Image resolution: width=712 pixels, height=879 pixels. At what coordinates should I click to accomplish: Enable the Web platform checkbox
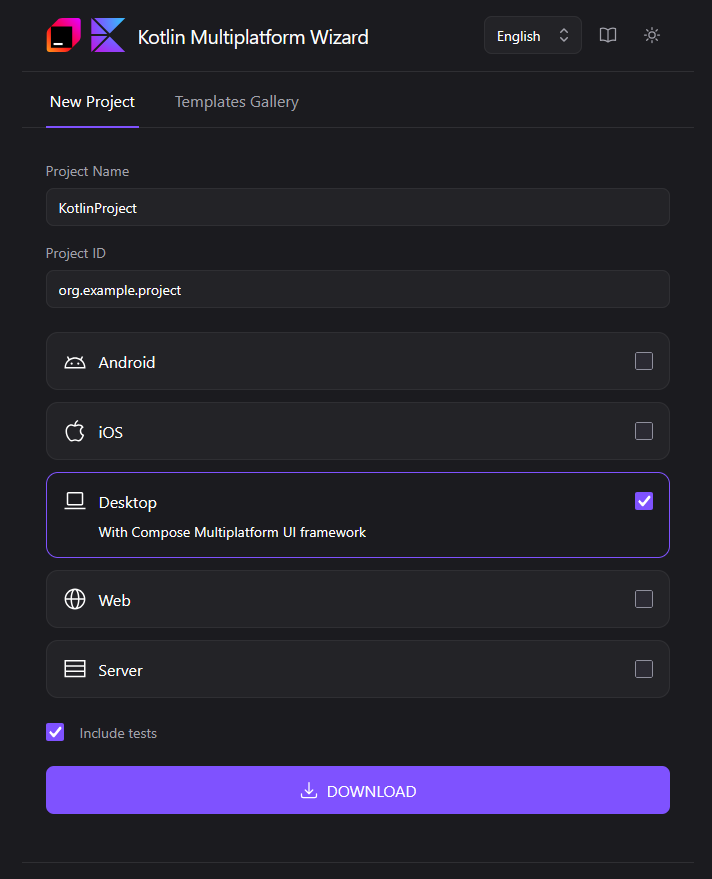[644, 599]
